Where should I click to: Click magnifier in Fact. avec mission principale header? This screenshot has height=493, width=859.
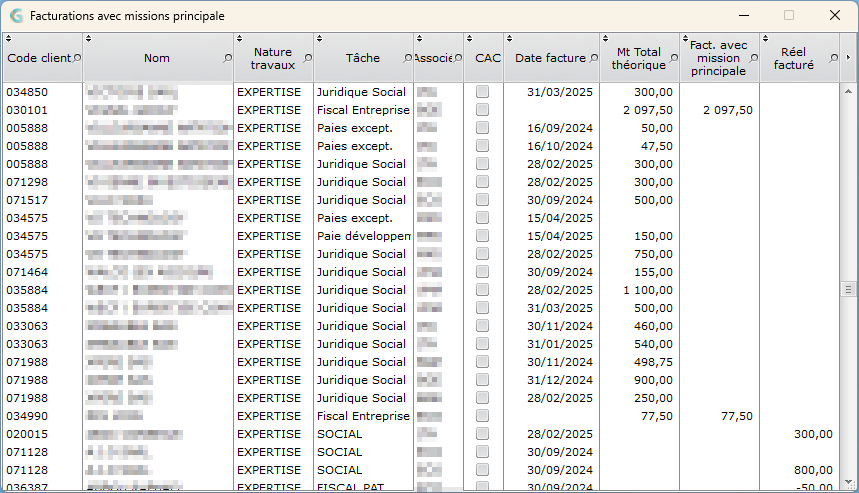(x=754, y=58)
